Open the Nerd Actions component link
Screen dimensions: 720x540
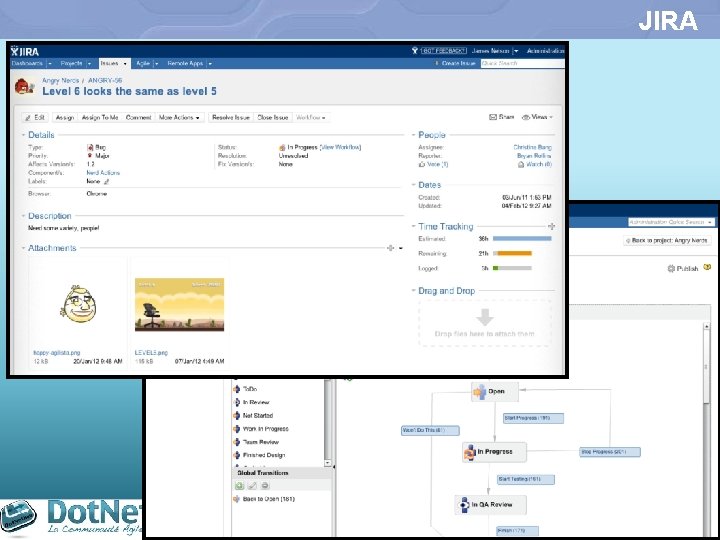click(x=103, y=173)
